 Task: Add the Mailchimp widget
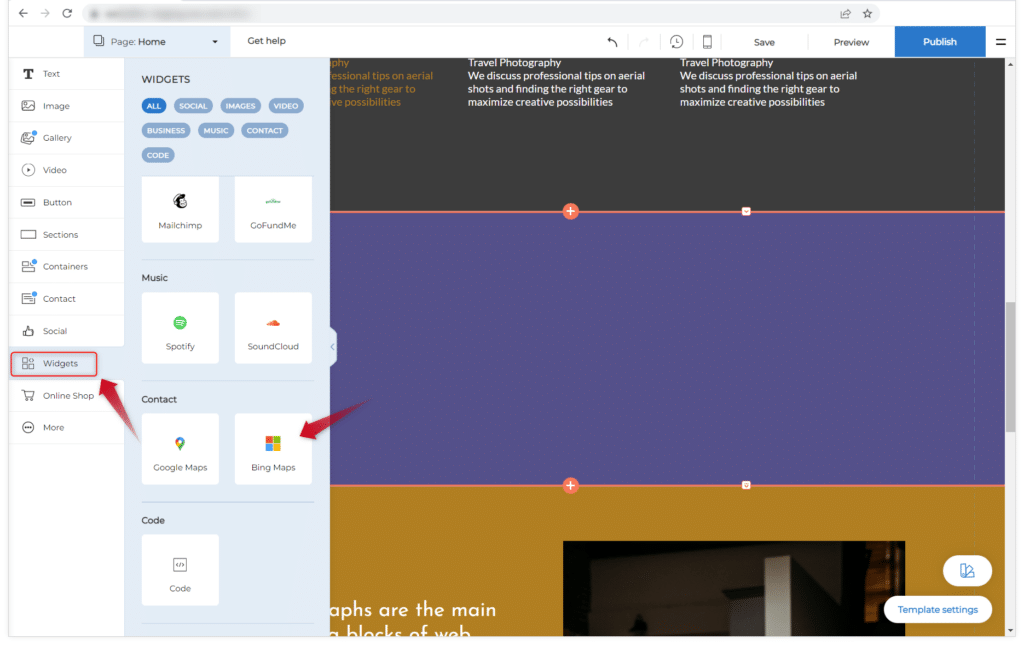[180, 208]
